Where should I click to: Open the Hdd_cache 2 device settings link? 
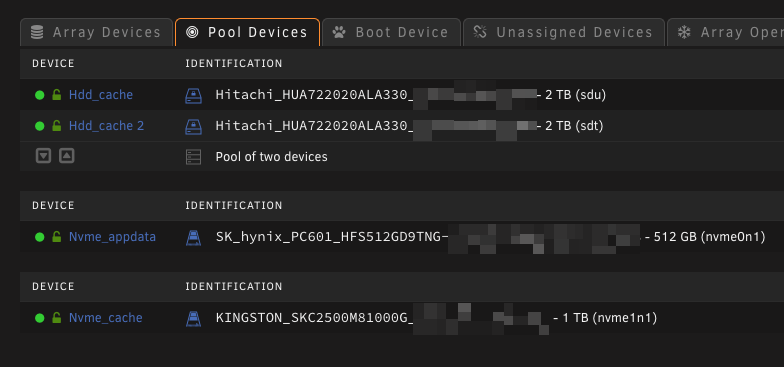pos(106,126)
